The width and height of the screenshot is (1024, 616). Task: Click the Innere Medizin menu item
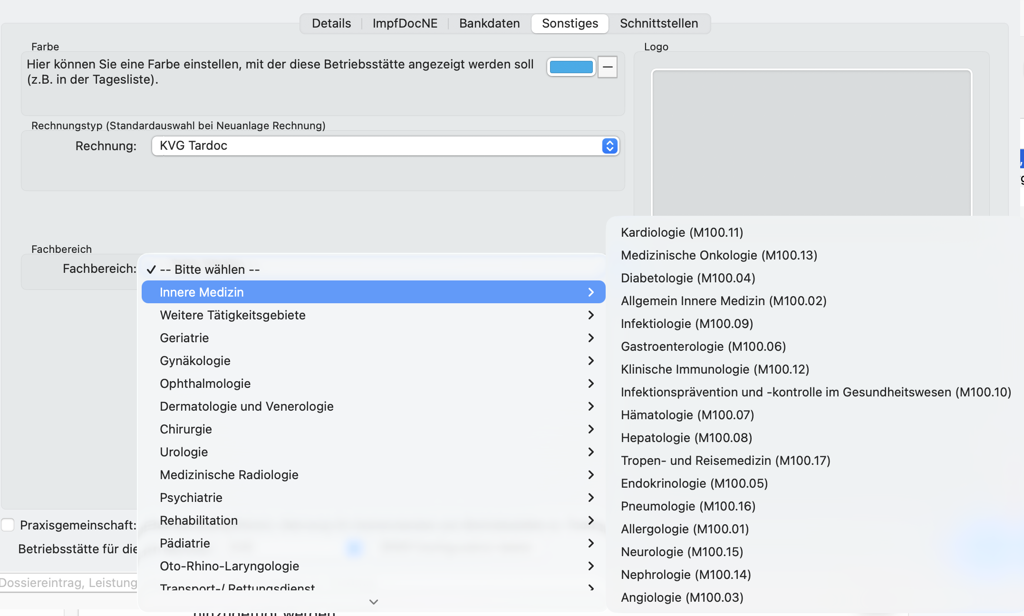(x=373, y=292)
